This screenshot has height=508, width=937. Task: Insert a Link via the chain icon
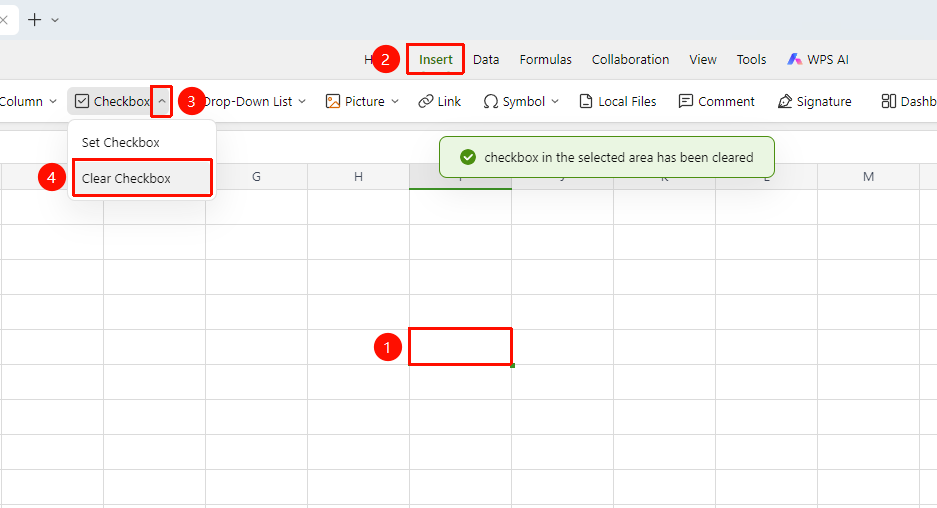click(x=425, y=102)
